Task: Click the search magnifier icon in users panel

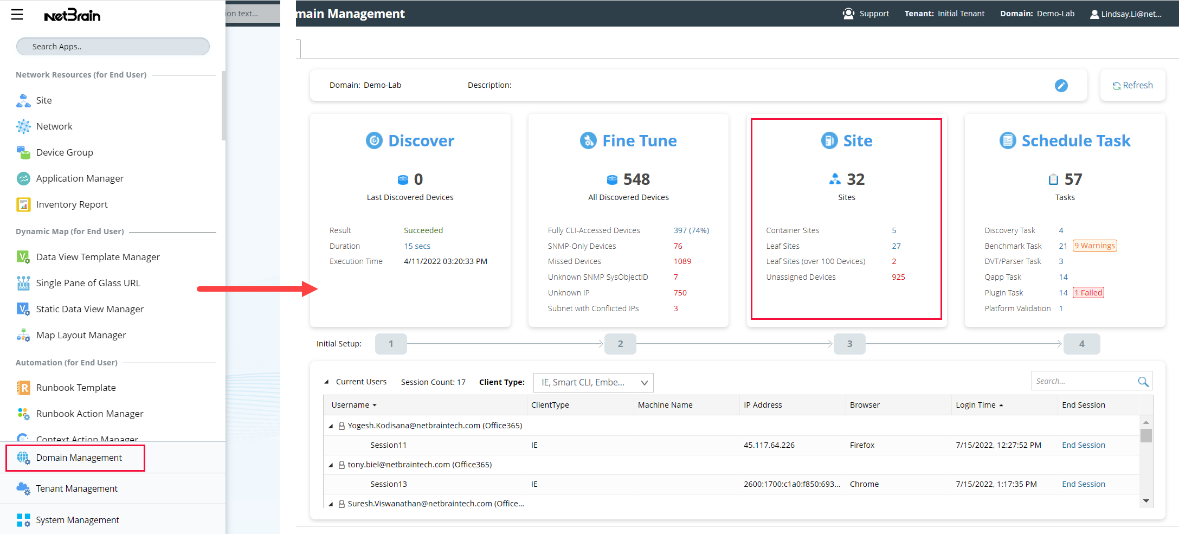Action: 1143,382
